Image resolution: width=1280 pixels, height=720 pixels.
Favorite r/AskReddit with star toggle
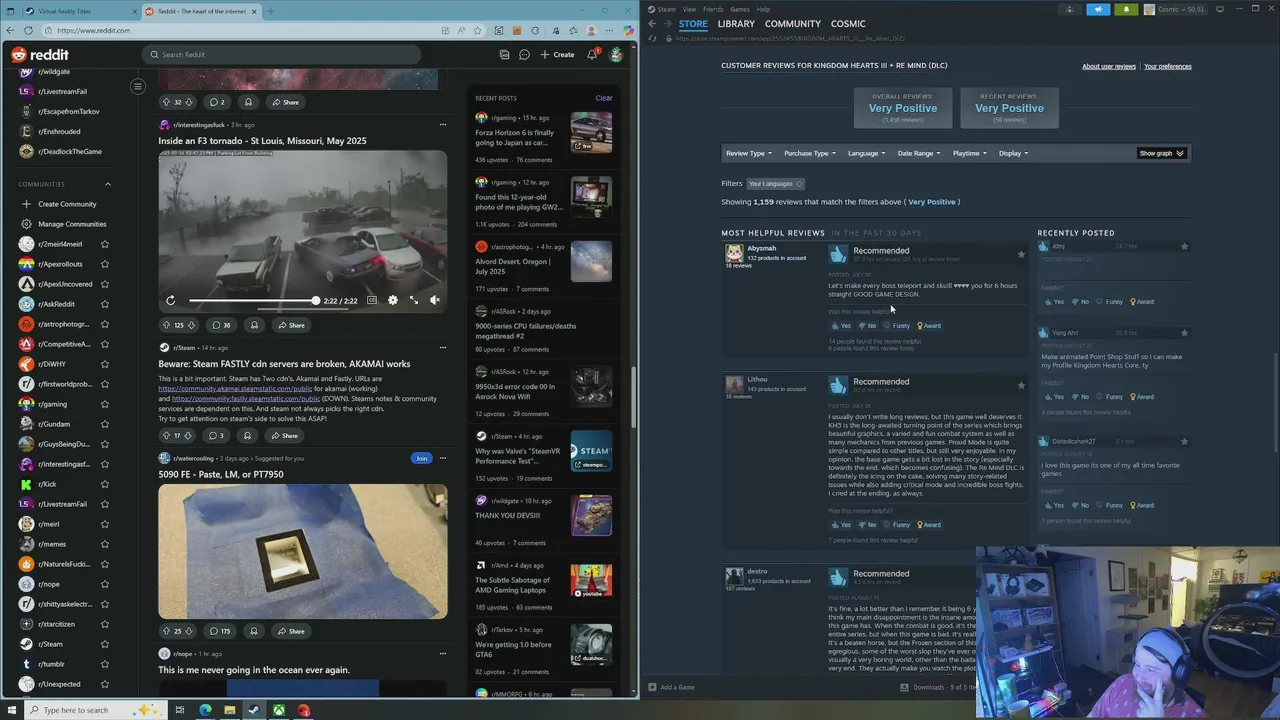coord(105,304)
